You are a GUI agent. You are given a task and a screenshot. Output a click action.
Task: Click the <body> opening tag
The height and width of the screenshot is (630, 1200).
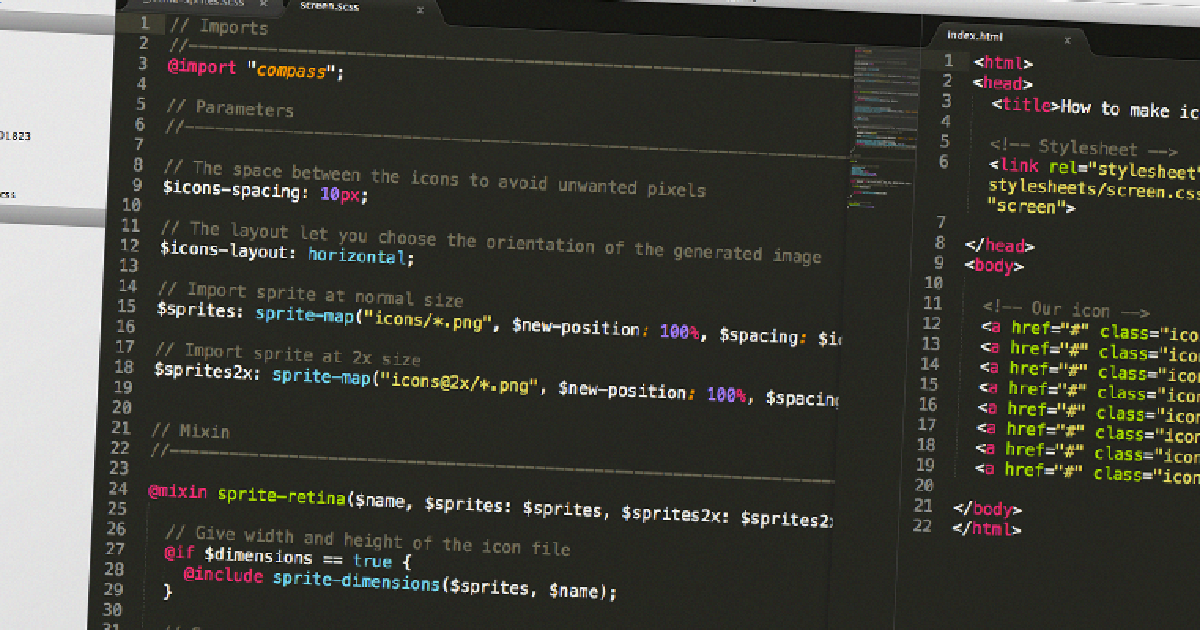pyautogui.click(x=994, y=267)
